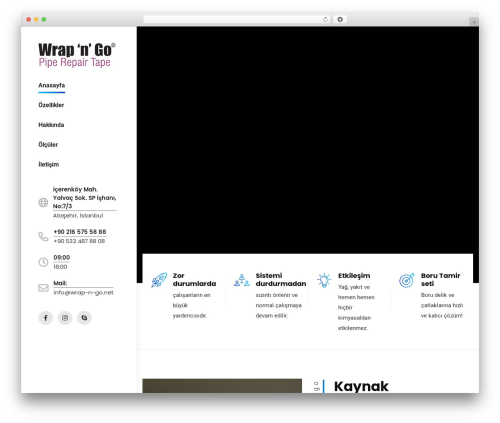
Task: Click the envelope mail icon
Action: [x=43, y=288]
